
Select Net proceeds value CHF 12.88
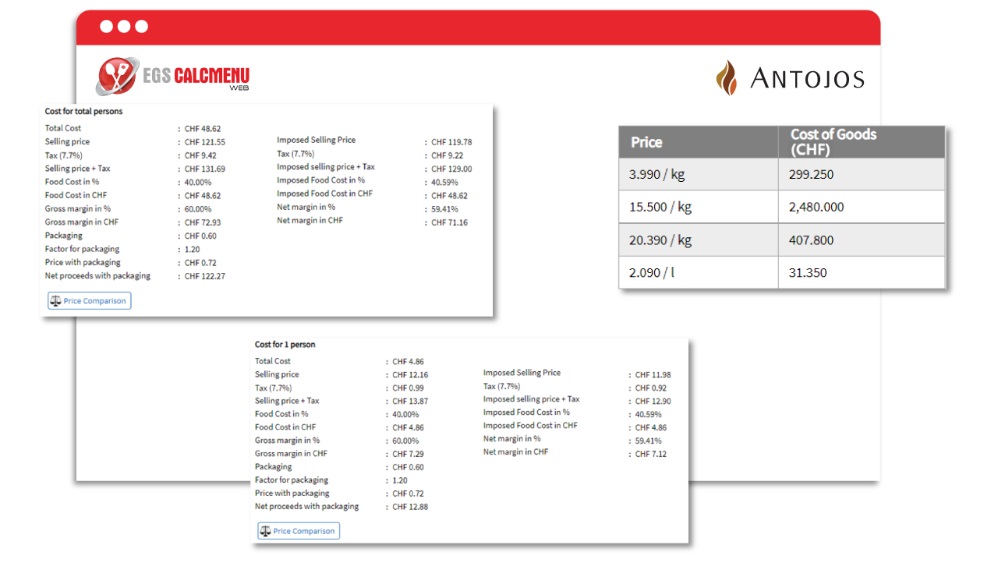point(410,507)
